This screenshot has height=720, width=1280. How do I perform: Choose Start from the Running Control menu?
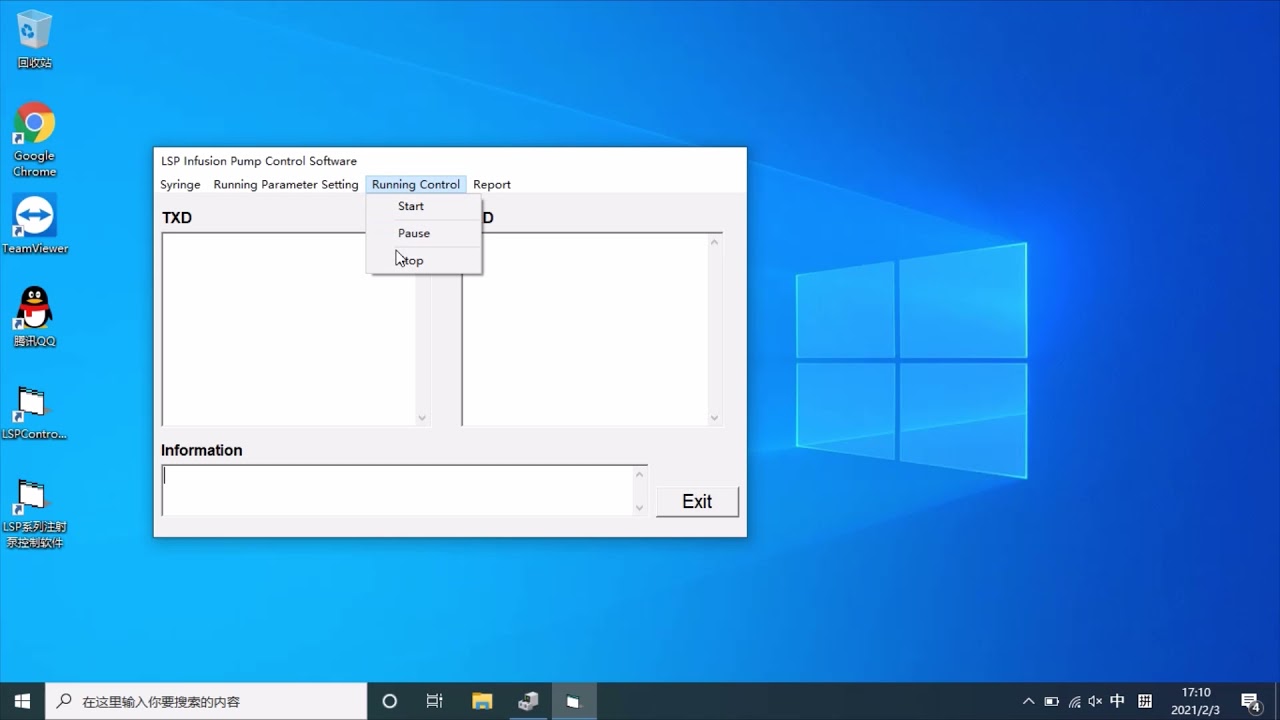click(x=424, y=206)
